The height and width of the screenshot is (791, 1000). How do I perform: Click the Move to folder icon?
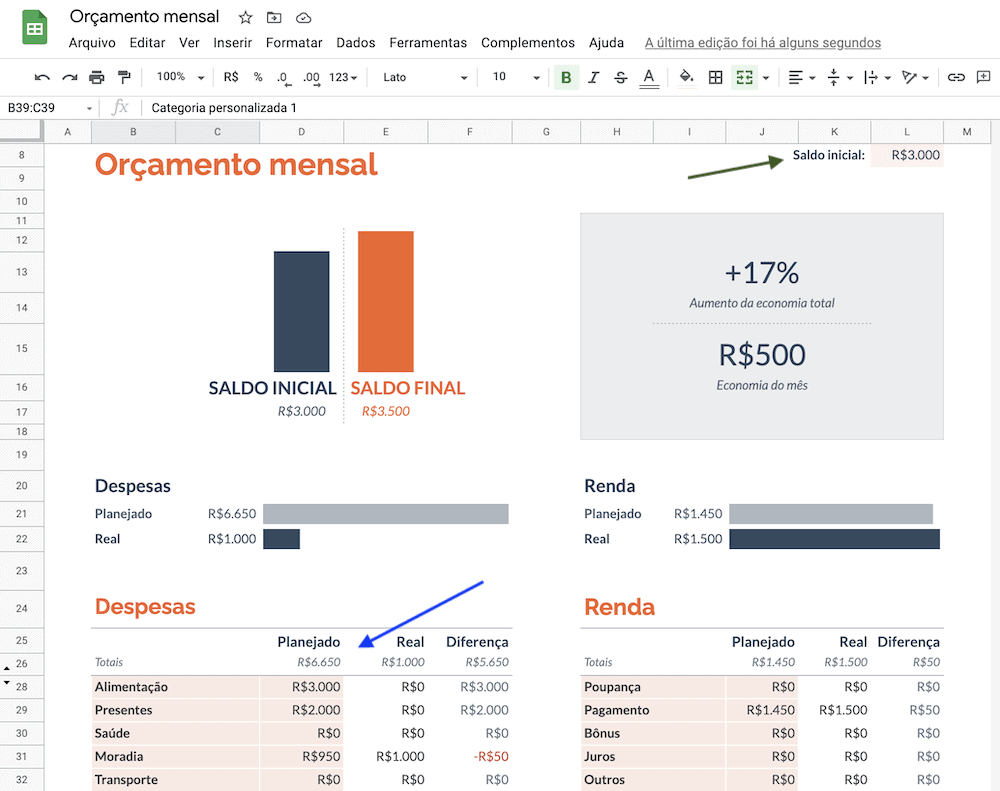pyautogui.click(x=274, y=18)
